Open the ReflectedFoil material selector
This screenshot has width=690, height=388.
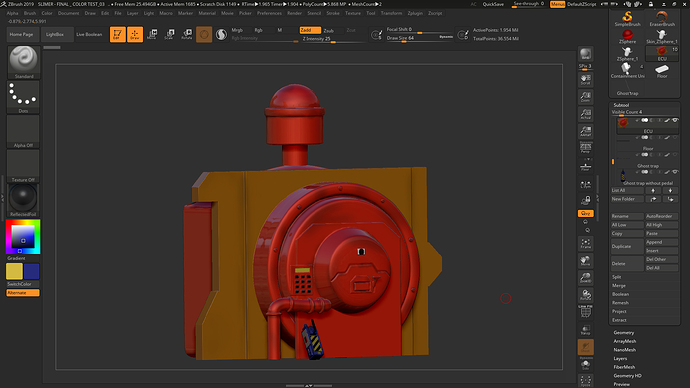(x=23, y=200)
